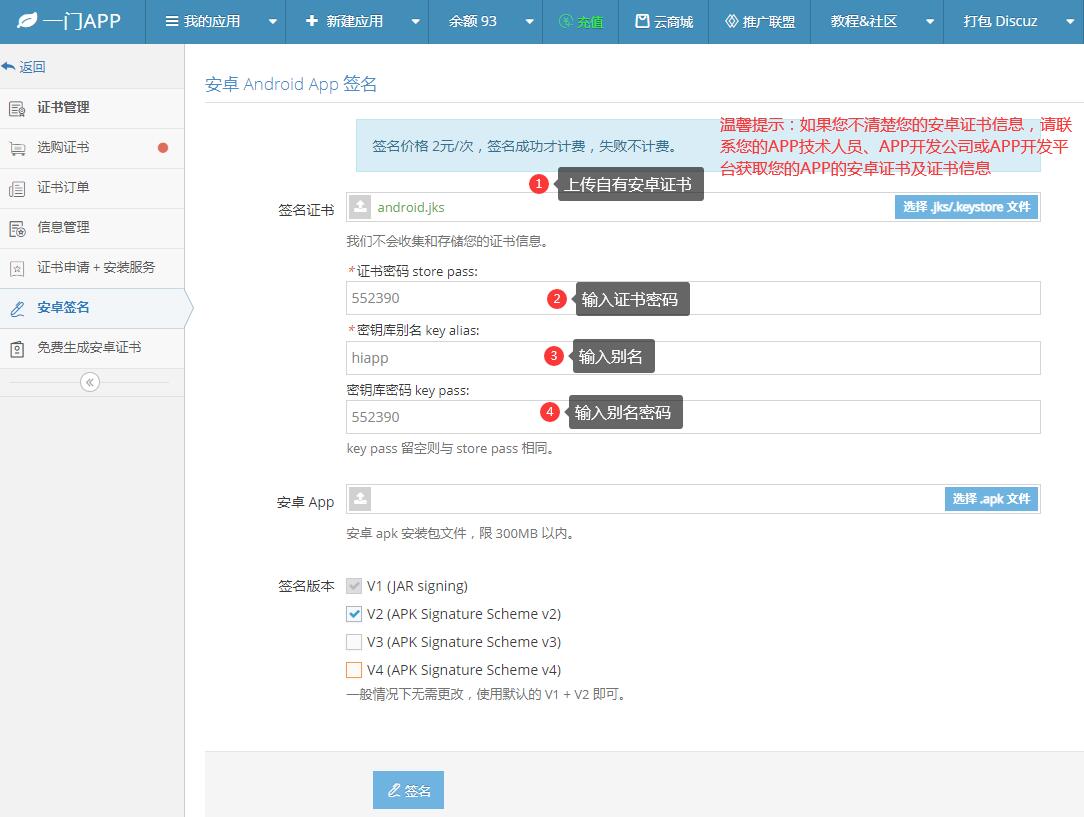Viewport: 1084px width, 817px height.
Task: Click '一般情况下无需更改' hint text
Action: [x=487, y=694]
